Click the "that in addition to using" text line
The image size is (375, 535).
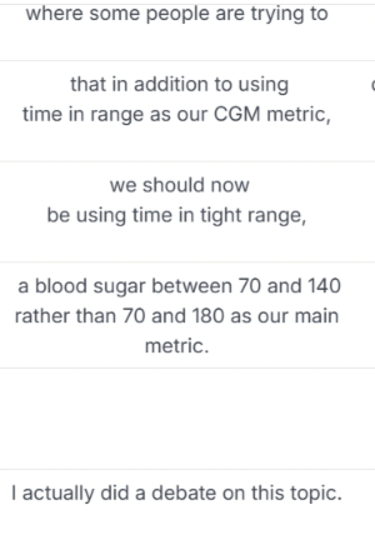tap(179, 84)
